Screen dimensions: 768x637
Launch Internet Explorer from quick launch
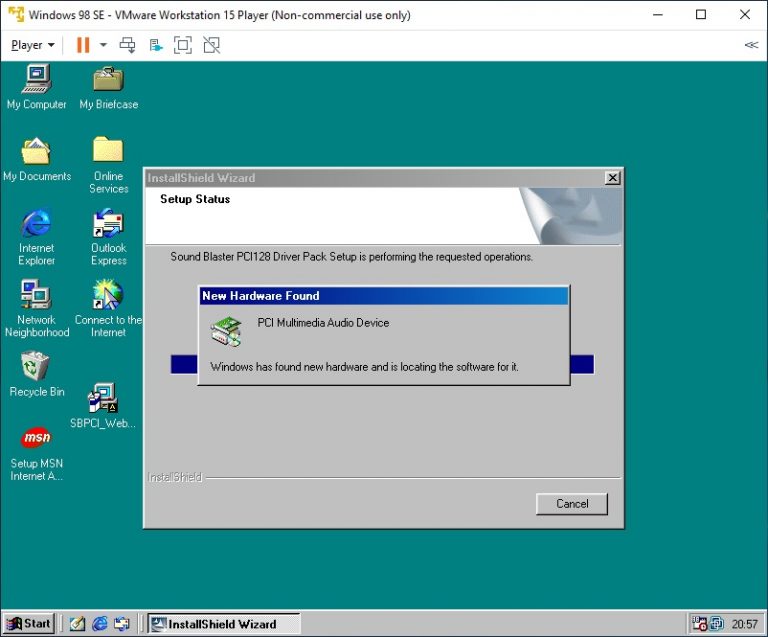click(100, 624)
